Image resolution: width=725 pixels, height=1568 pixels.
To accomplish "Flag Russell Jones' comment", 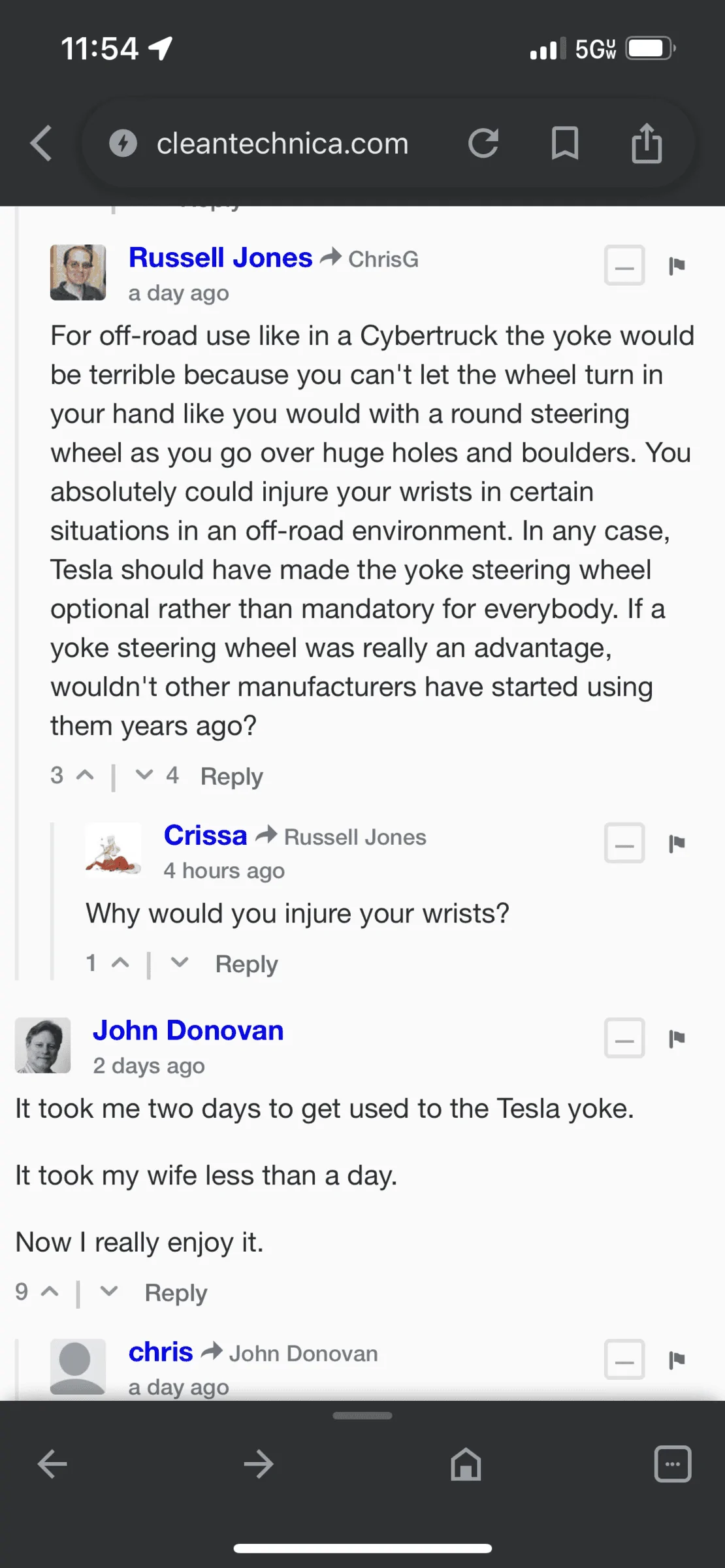I will 677,265.
